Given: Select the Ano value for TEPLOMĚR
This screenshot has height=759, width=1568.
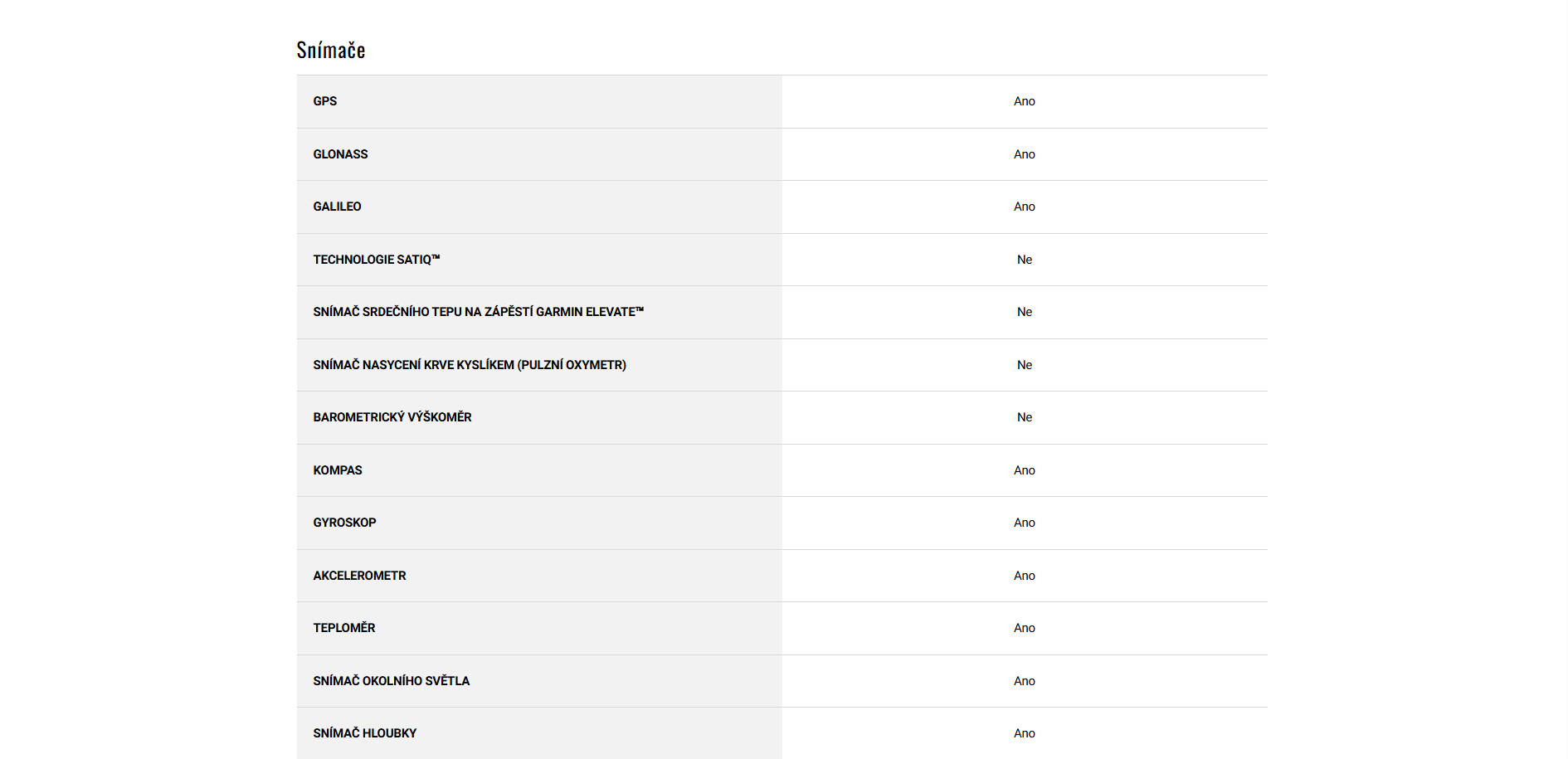Looking at the screenshot, I should (1025, 628).
